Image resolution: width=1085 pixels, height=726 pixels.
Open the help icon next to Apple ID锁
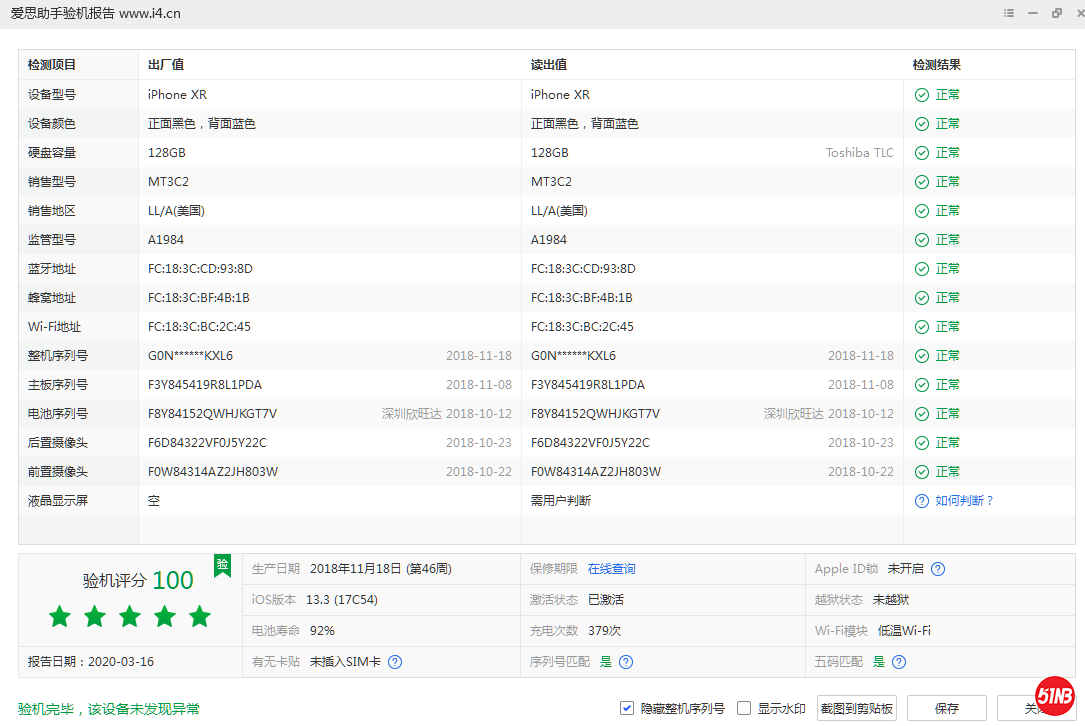tap(937, 568)
